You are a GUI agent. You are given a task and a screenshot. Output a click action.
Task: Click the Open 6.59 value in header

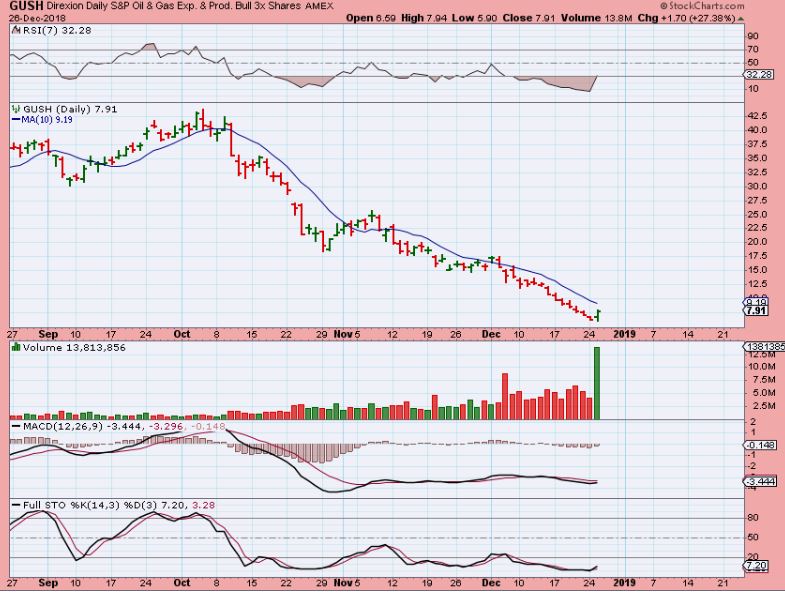point(371,18)
